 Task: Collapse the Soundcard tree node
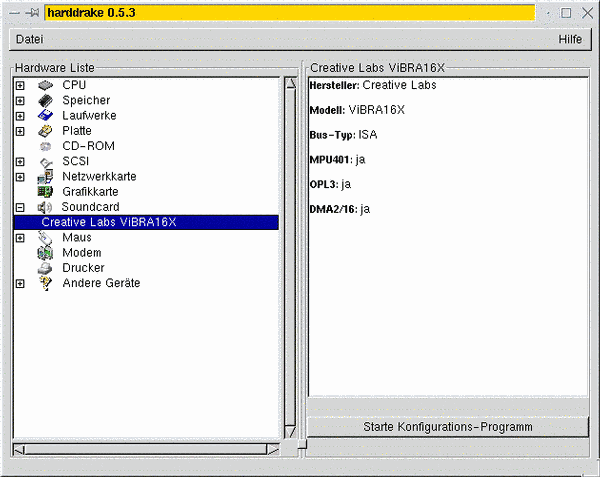tap(20, 207)
